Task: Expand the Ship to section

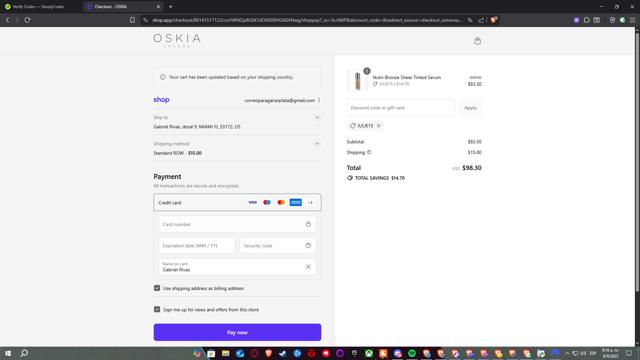Action: 317,118
